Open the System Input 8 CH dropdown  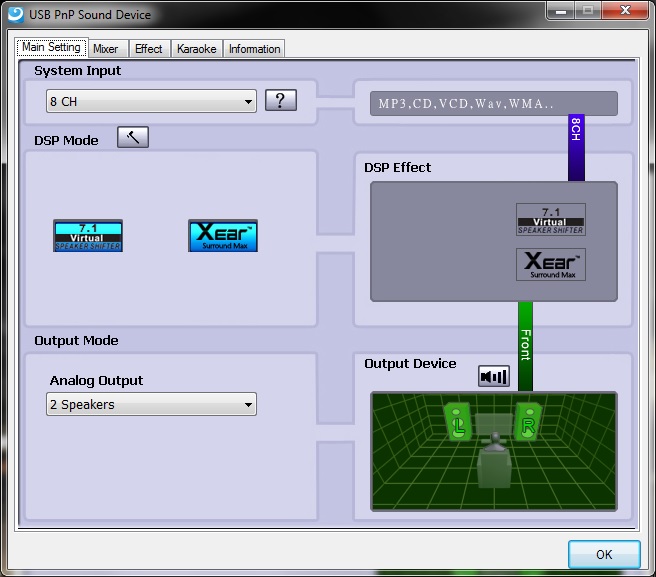(151, 101)
